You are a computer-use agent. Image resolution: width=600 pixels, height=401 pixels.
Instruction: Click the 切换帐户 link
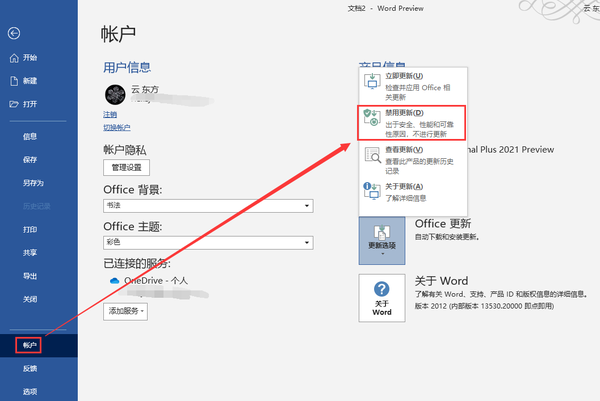(117, 127)
